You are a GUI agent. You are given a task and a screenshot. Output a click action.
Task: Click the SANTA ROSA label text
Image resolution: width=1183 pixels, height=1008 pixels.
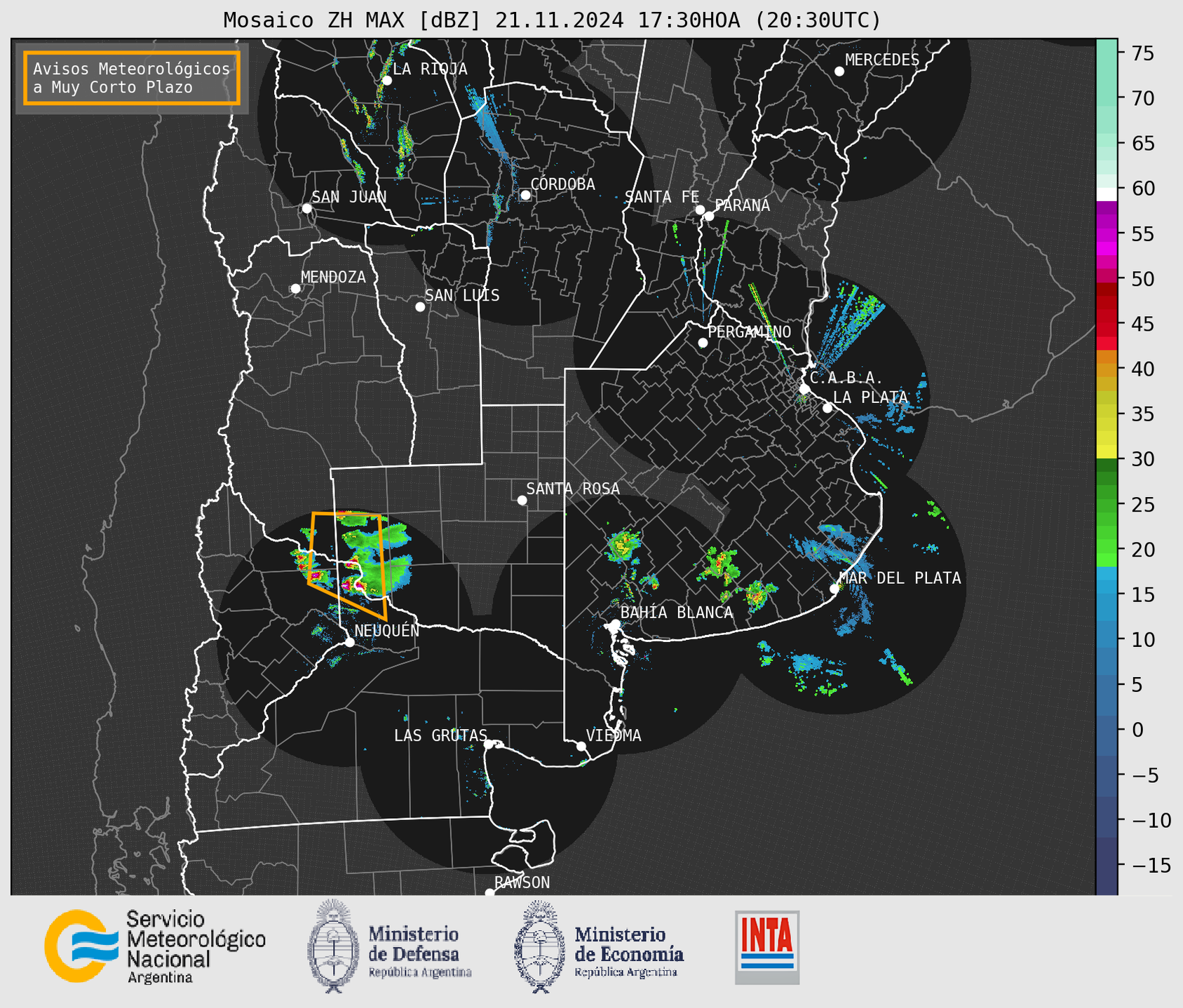click(x=573, y=489)
